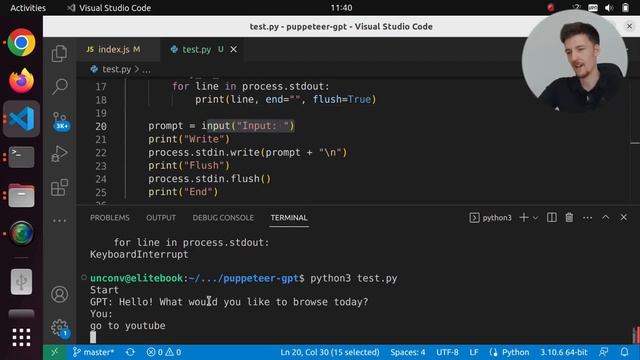Open Visual Studio Code app menu in top bar
The height and width of the screenshot is (360, 640).
[109, 8]
